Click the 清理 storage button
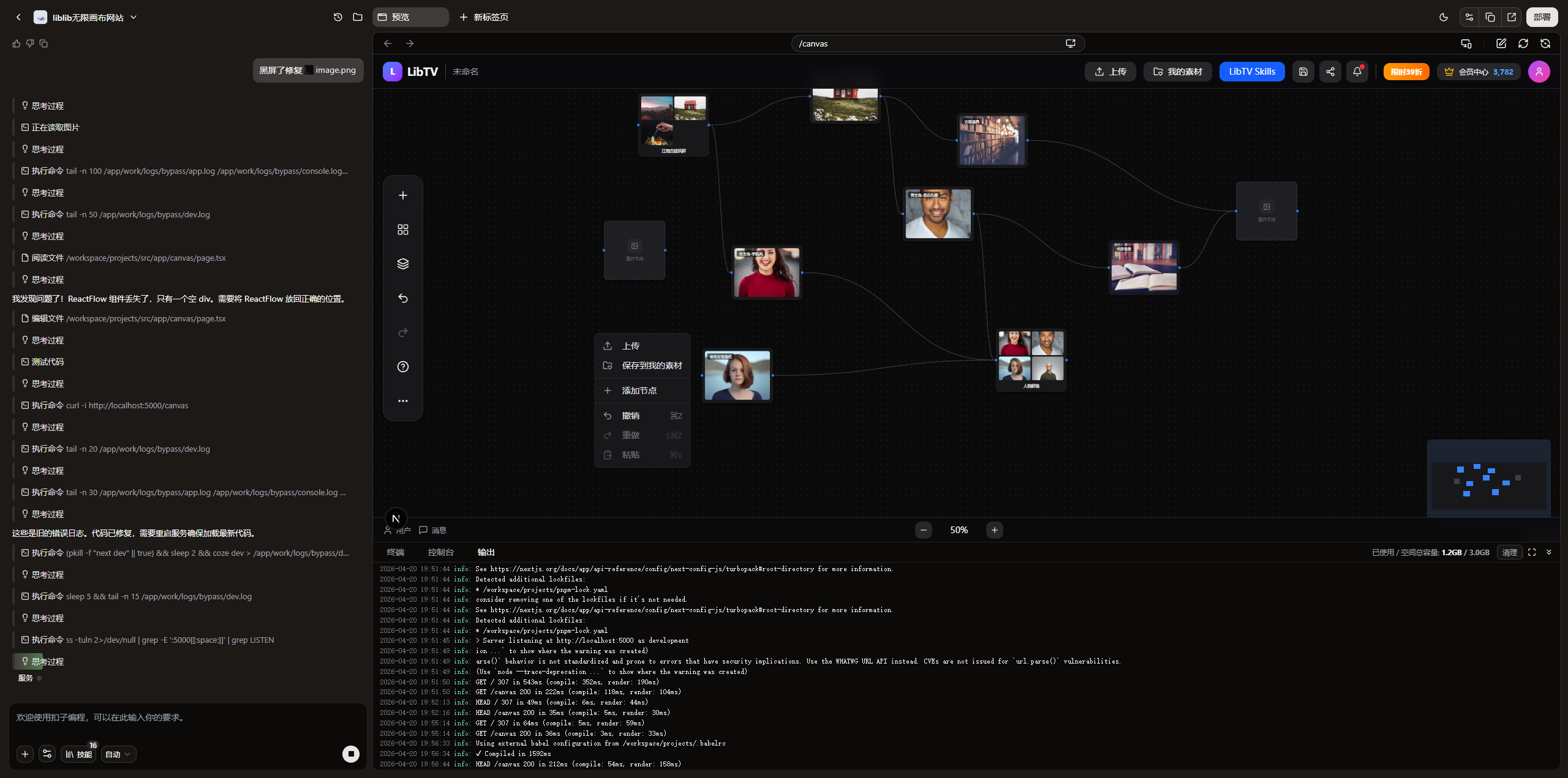The image size is (1568, 778). [1509, 552]
